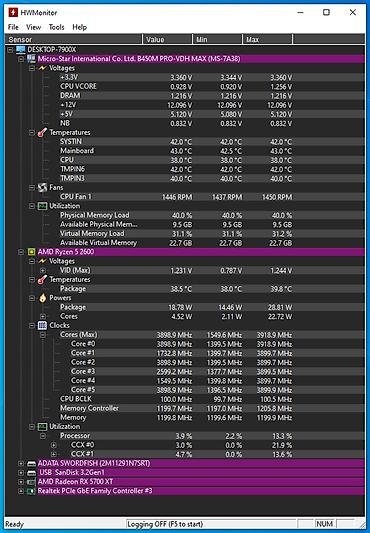Expand the ADATA SWORDFISH node
The image size is (370, 533).
(x=21, y=463)
